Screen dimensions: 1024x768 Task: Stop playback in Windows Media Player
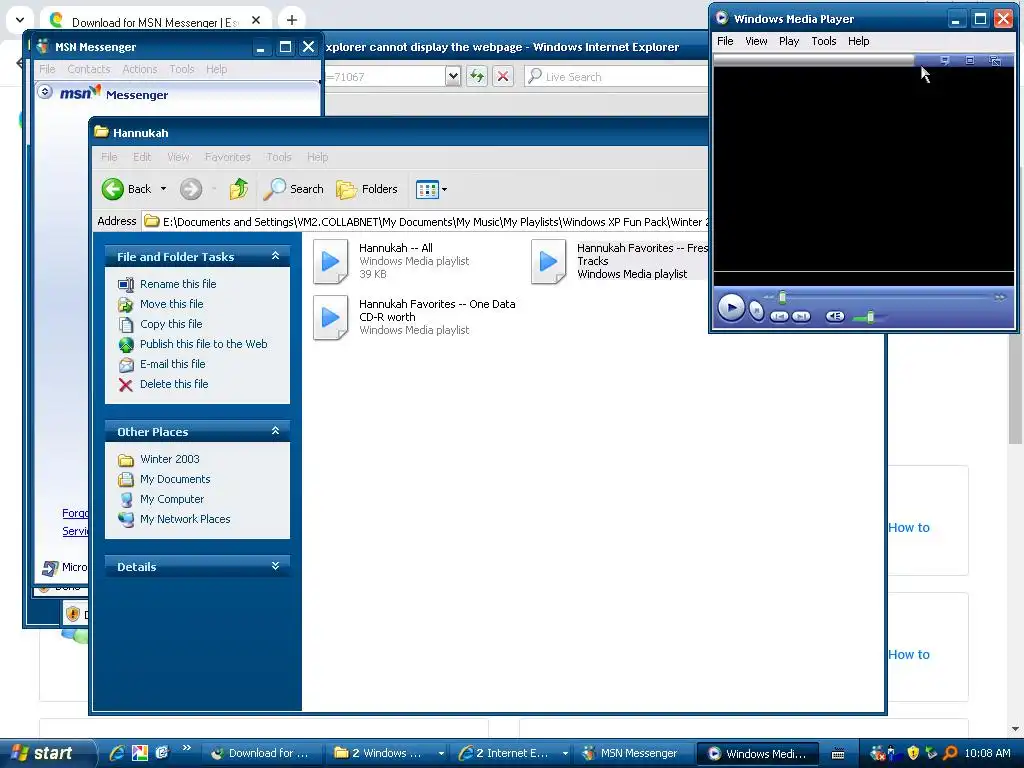(756, 312)
